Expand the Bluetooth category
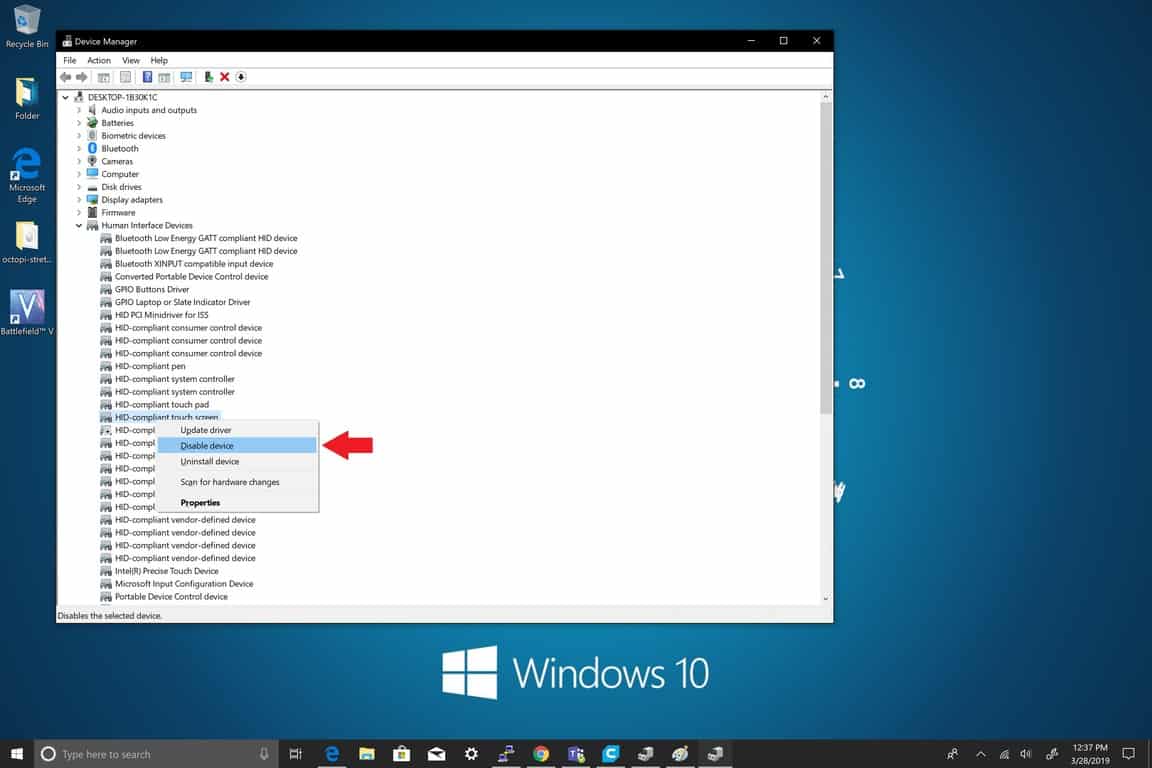This screenshot has width=1152, height=768. coord(79,149)
